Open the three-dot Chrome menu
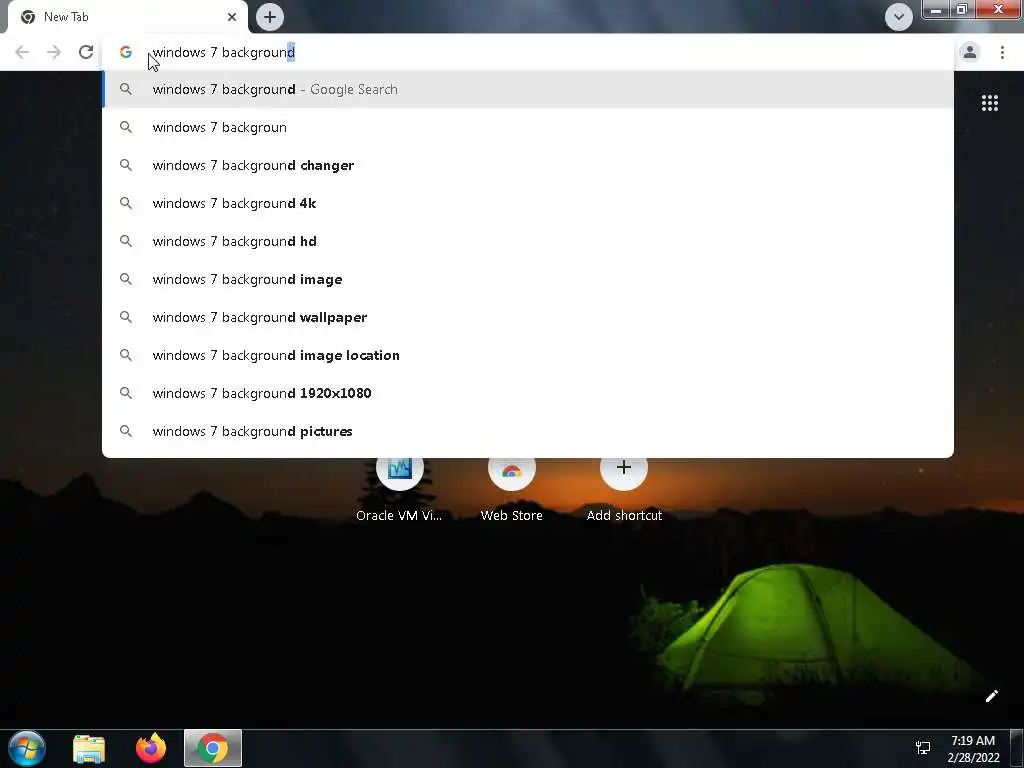 [x=1002, y=52]
